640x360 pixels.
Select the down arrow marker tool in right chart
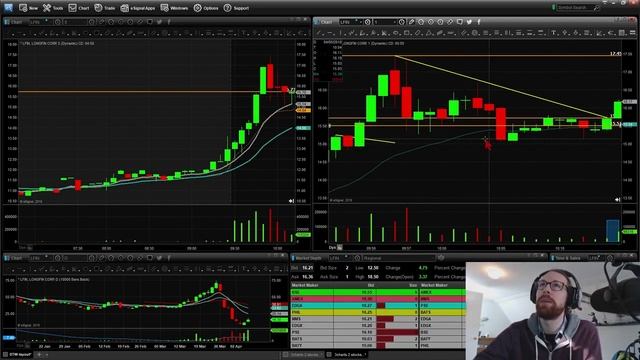pyautogui.click(x=576, y=33)
